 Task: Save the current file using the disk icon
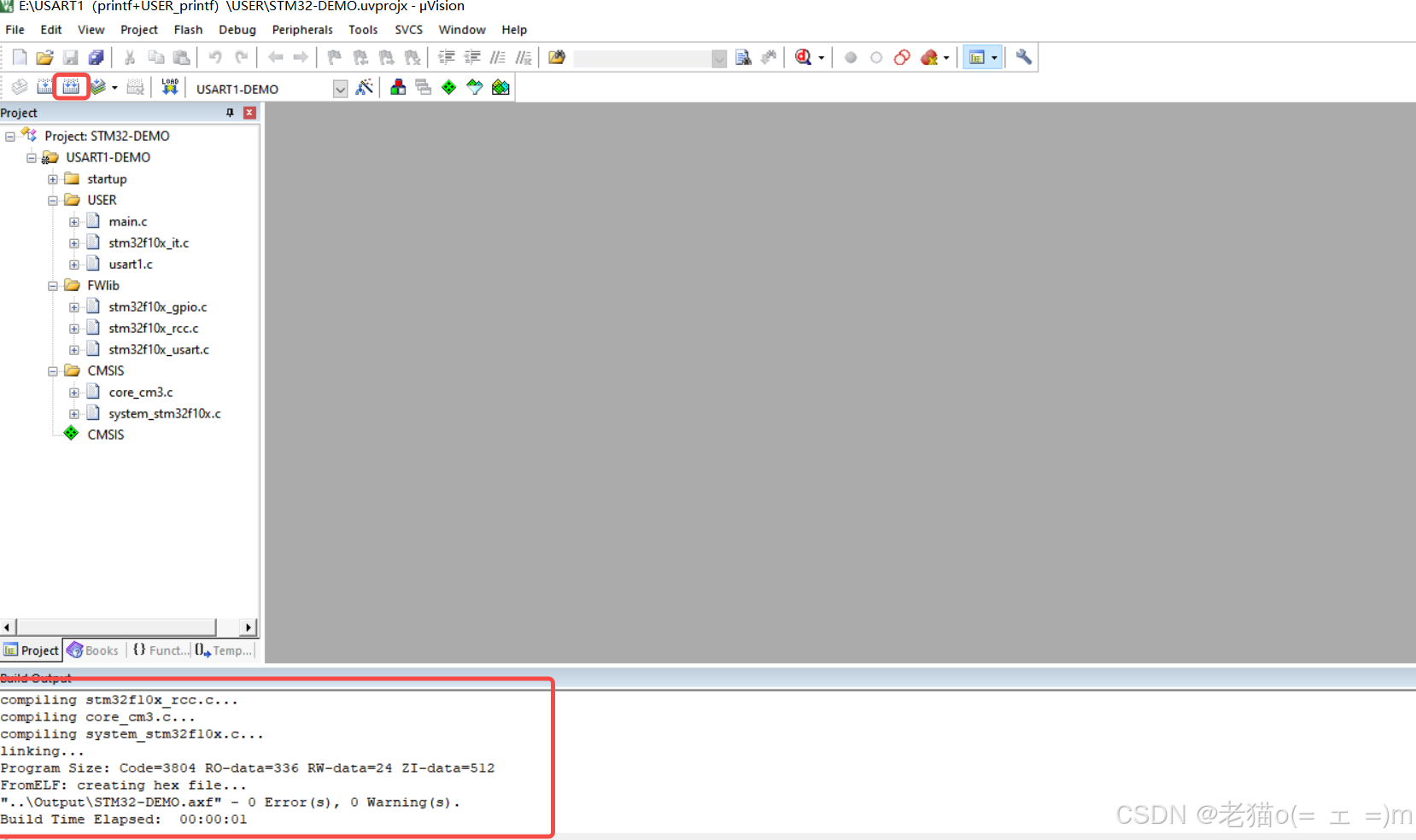[71, 57]
